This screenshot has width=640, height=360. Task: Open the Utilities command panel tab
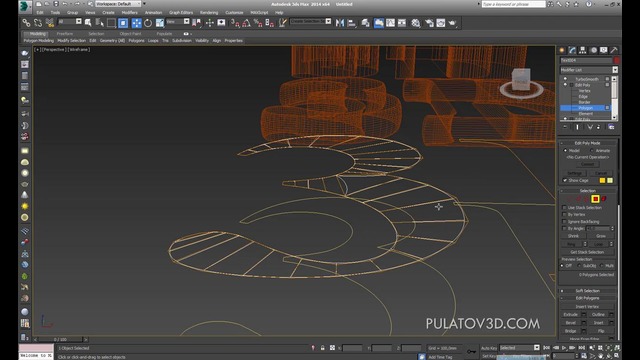(x=614, y=50)
